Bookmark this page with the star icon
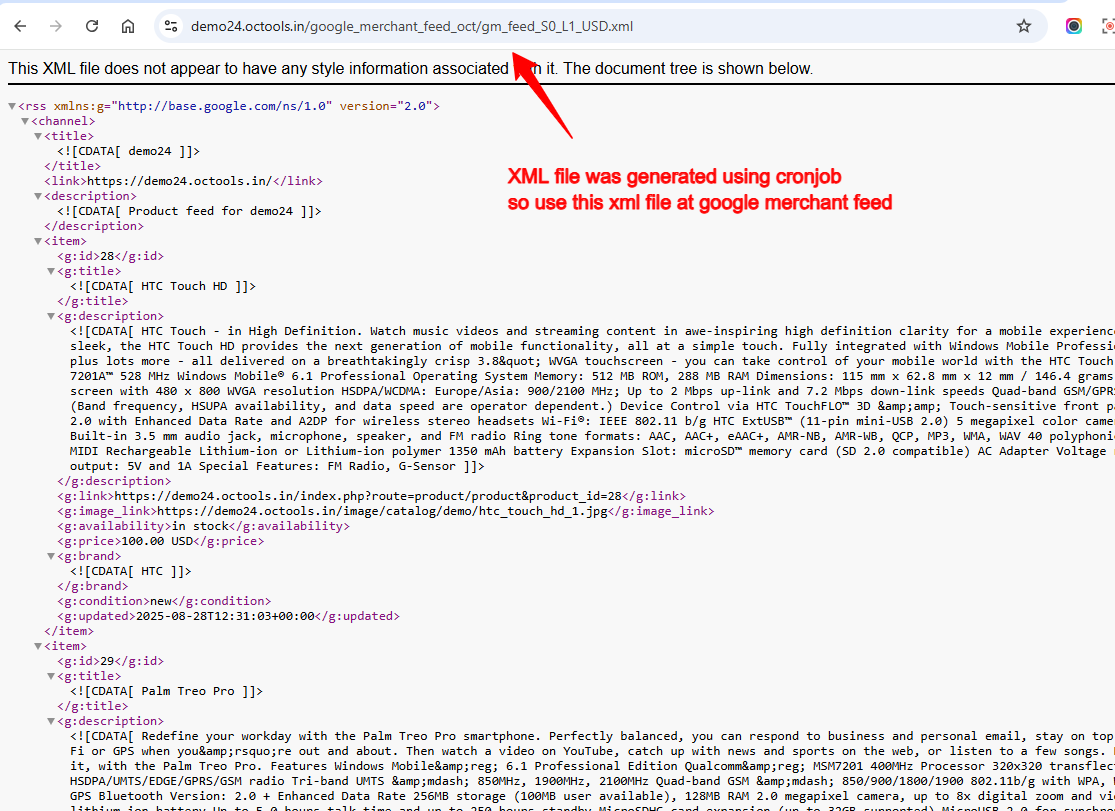The height and width of the screenshot is (811, 1115). (x=1024, y=26)
